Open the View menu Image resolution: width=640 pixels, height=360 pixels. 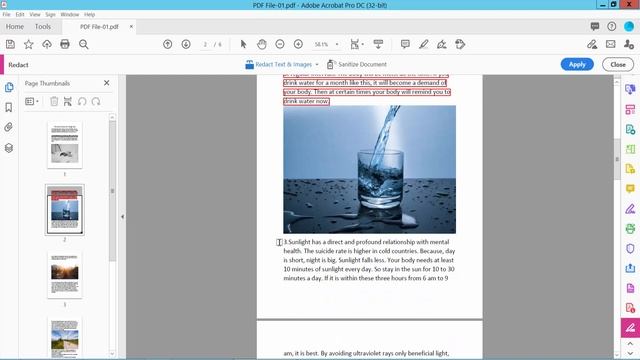[35, 14]
